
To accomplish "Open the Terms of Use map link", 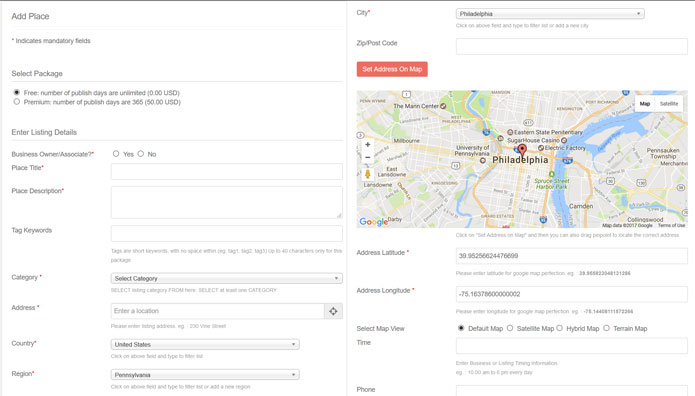I will [x=672, y=225].
